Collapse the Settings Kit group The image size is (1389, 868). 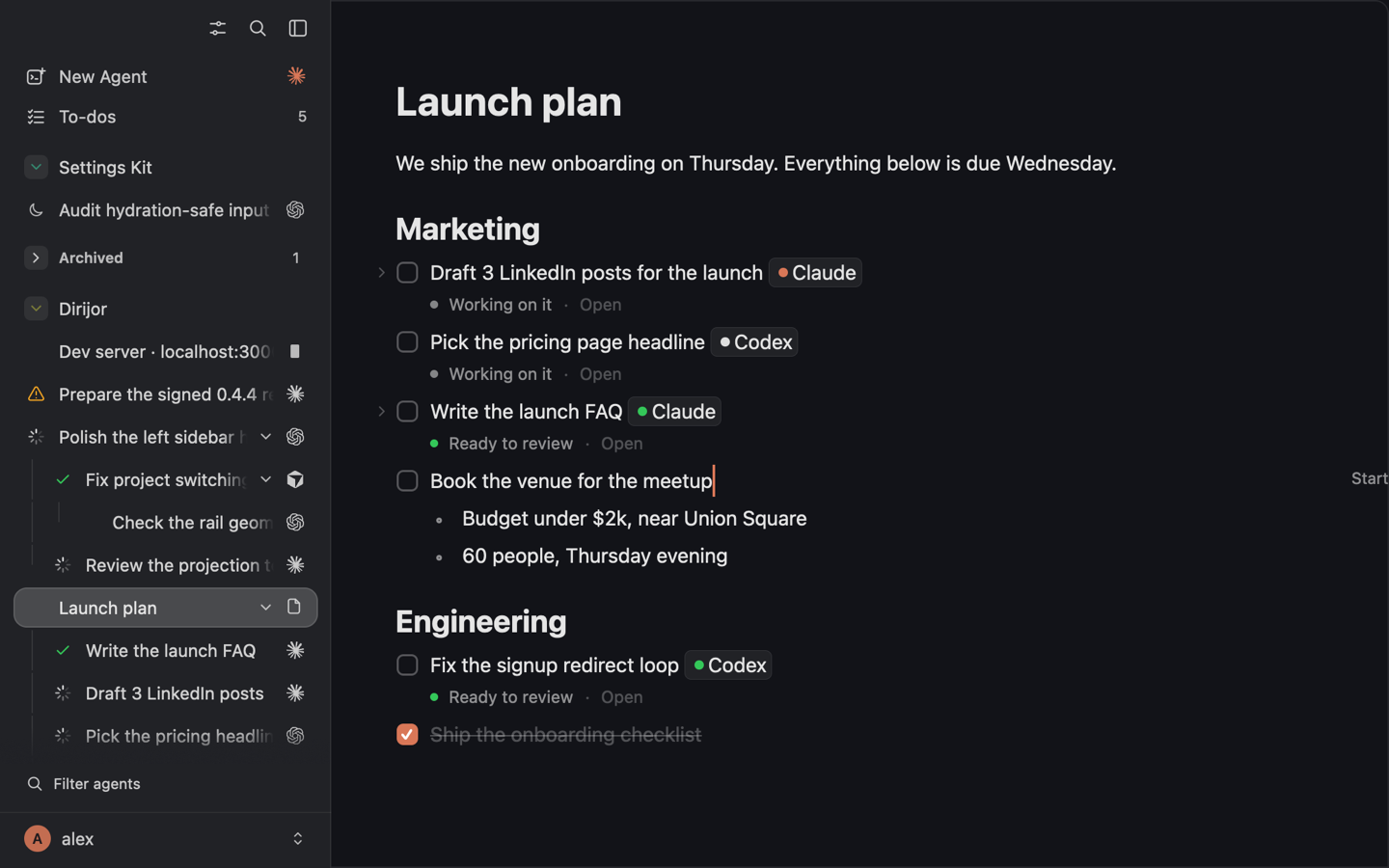coord(36,167)
